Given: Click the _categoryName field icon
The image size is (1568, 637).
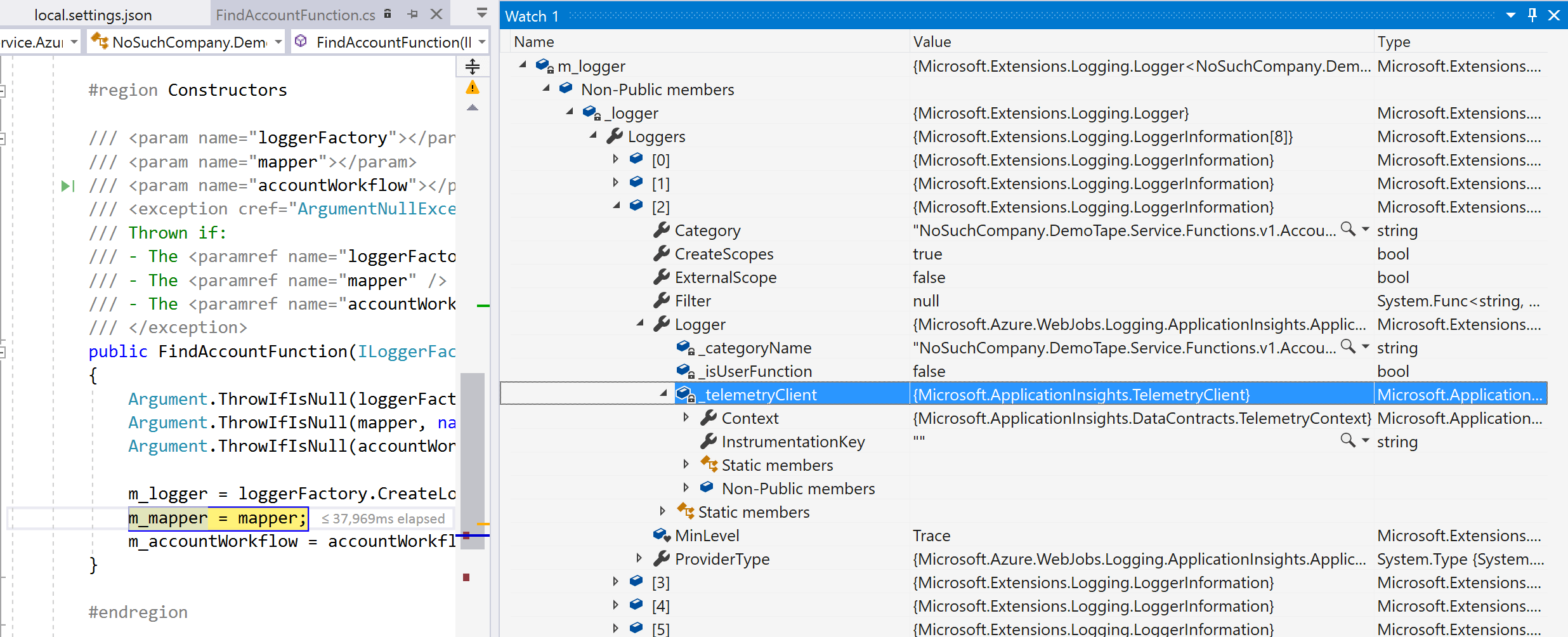Looking at the screenshot, I should (685, 347).
